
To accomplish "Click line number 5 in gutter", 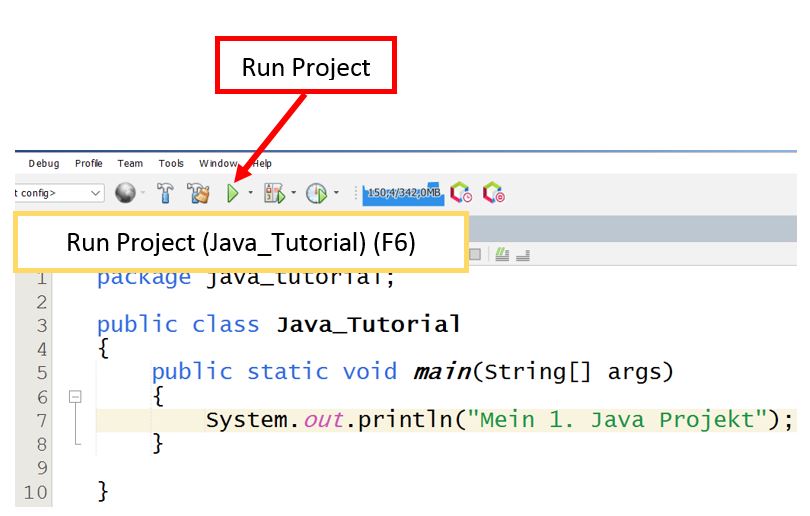I will coord(42,373).
